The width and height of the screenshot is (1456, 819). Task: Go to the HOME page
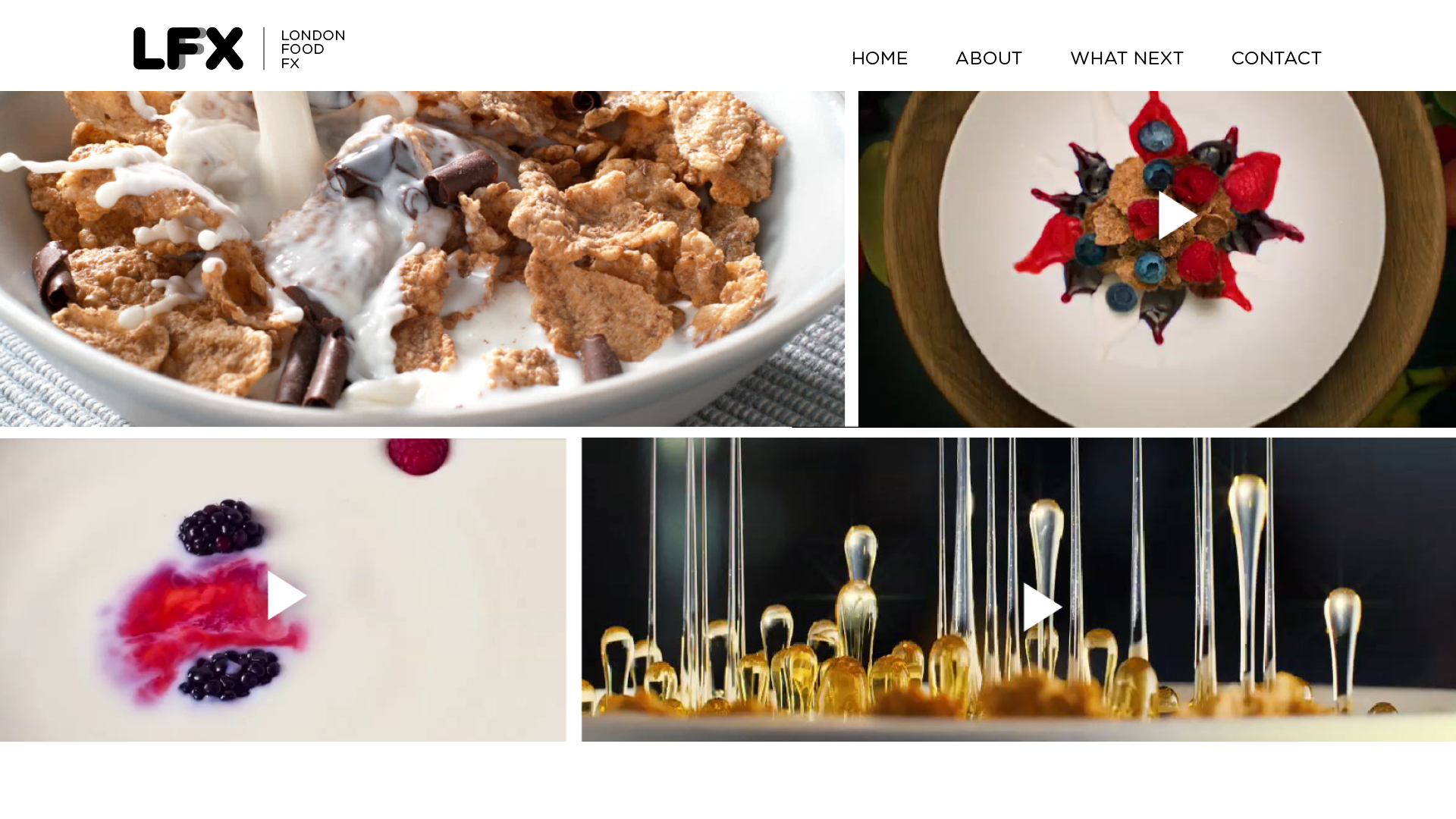(x=879, y=58)
